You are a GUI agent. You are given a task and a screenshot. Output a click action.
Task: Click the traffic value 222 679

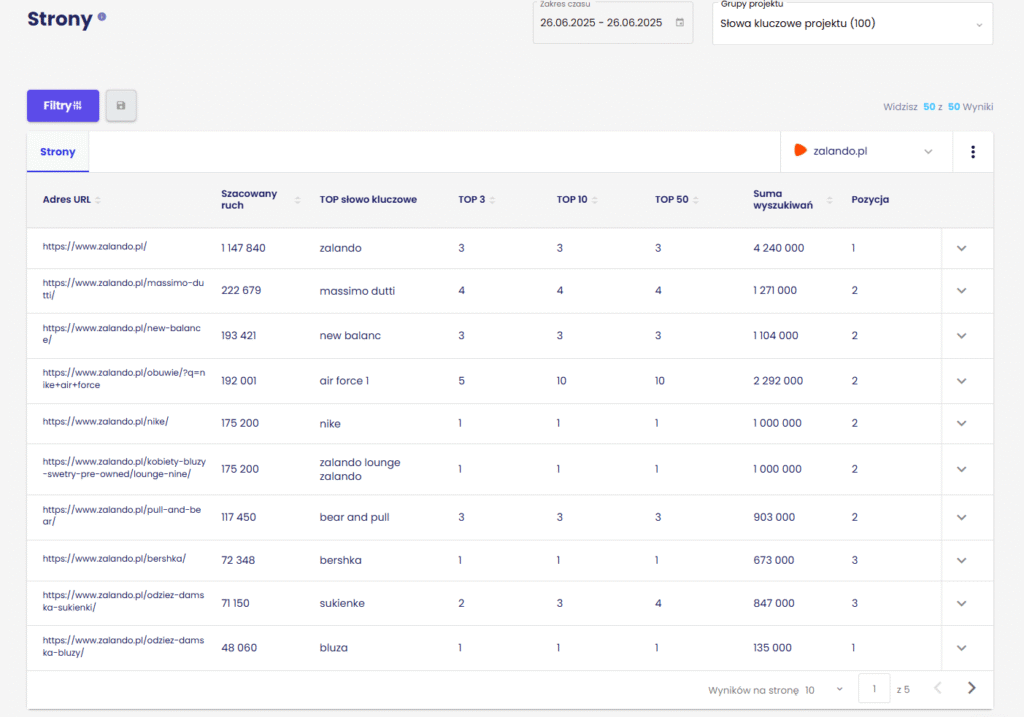click(241, 290)
